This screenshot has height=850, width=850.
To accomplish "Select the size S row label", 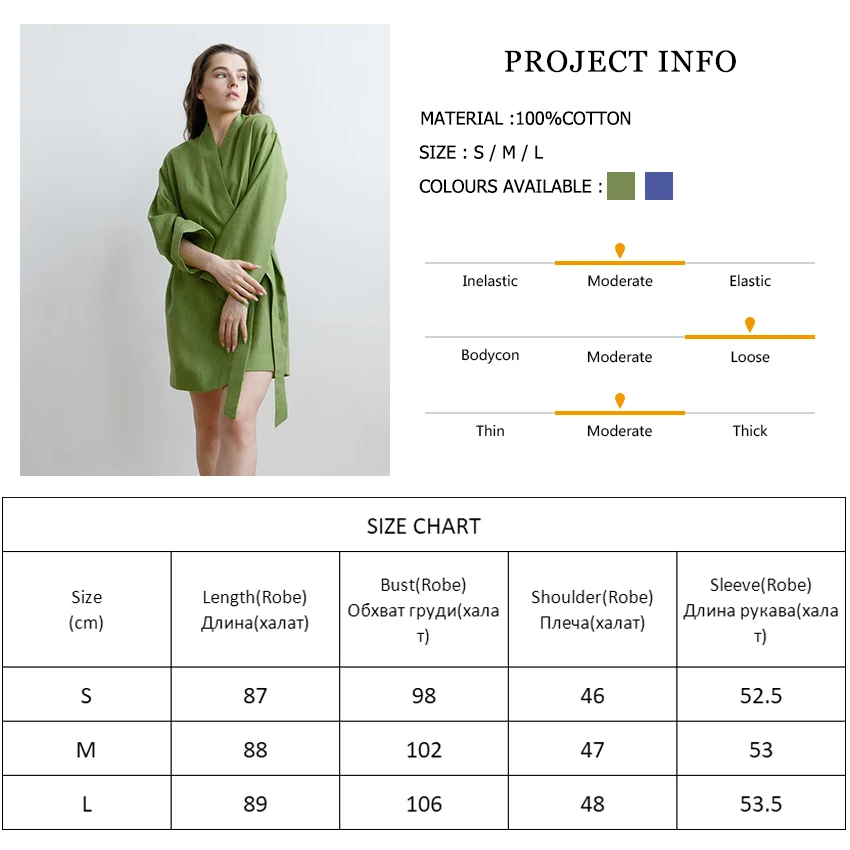I will (86, 696).
